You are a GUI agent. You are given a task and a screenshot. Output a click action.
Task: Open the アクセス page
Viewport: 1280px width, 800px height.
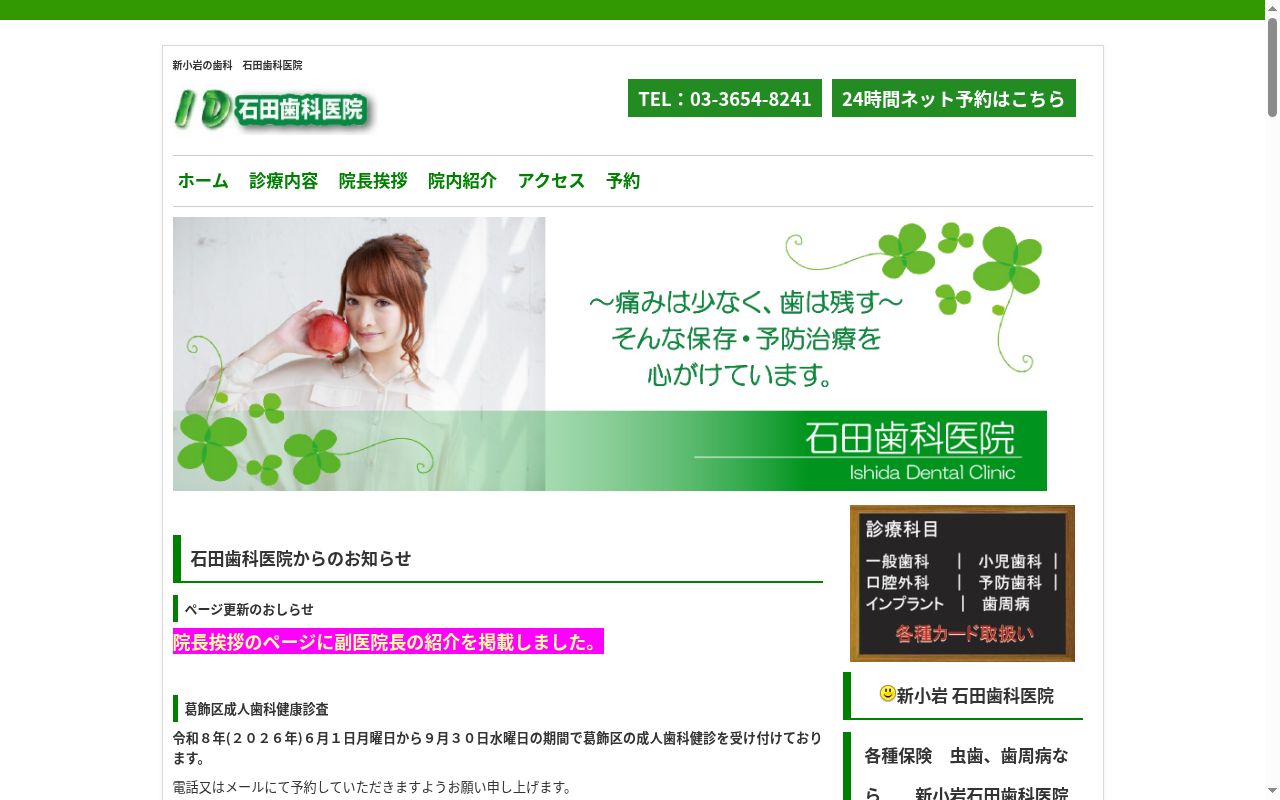(x=551, y=181)
